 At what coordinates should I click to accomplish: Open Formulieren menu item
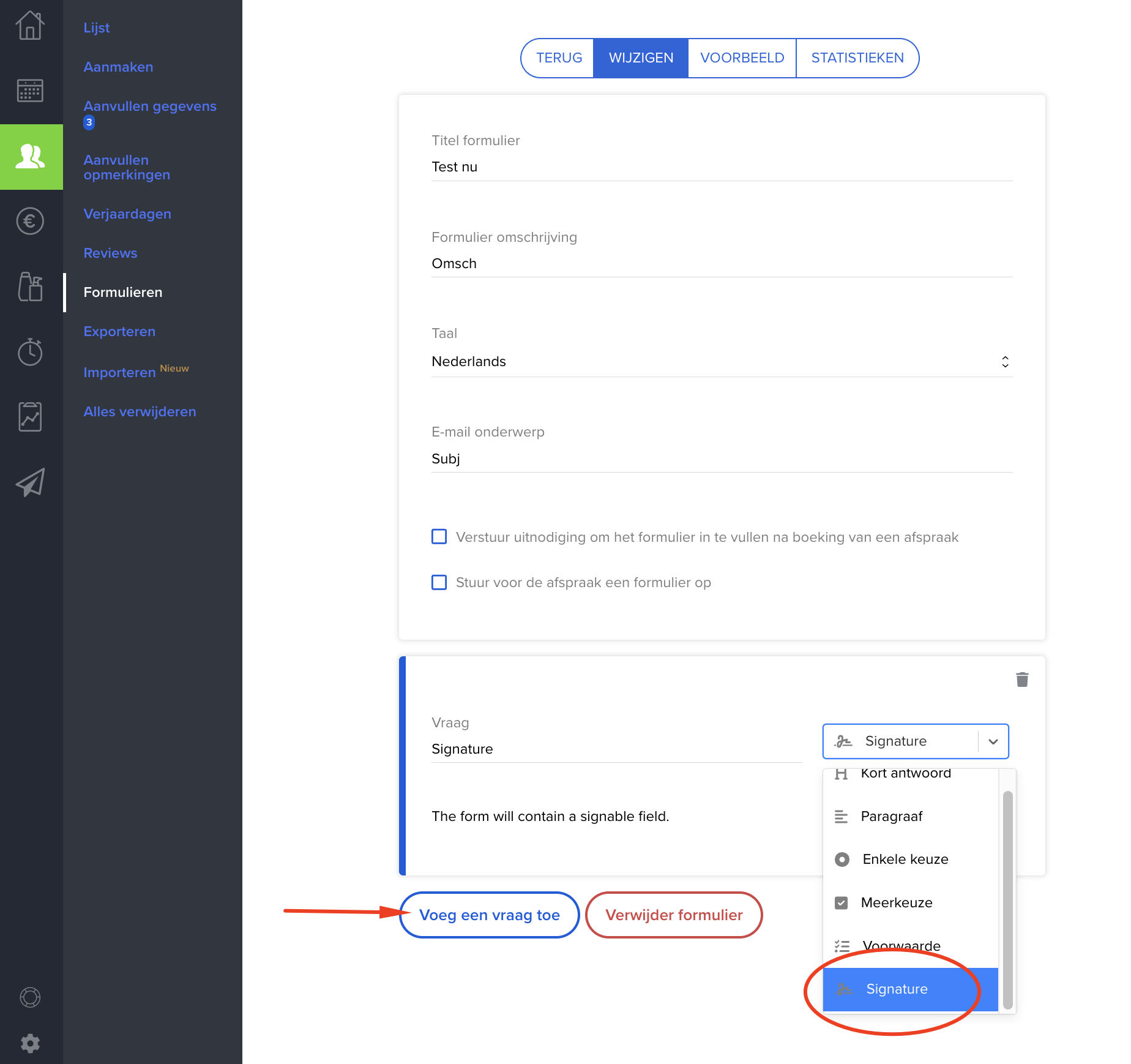[123, 292]
